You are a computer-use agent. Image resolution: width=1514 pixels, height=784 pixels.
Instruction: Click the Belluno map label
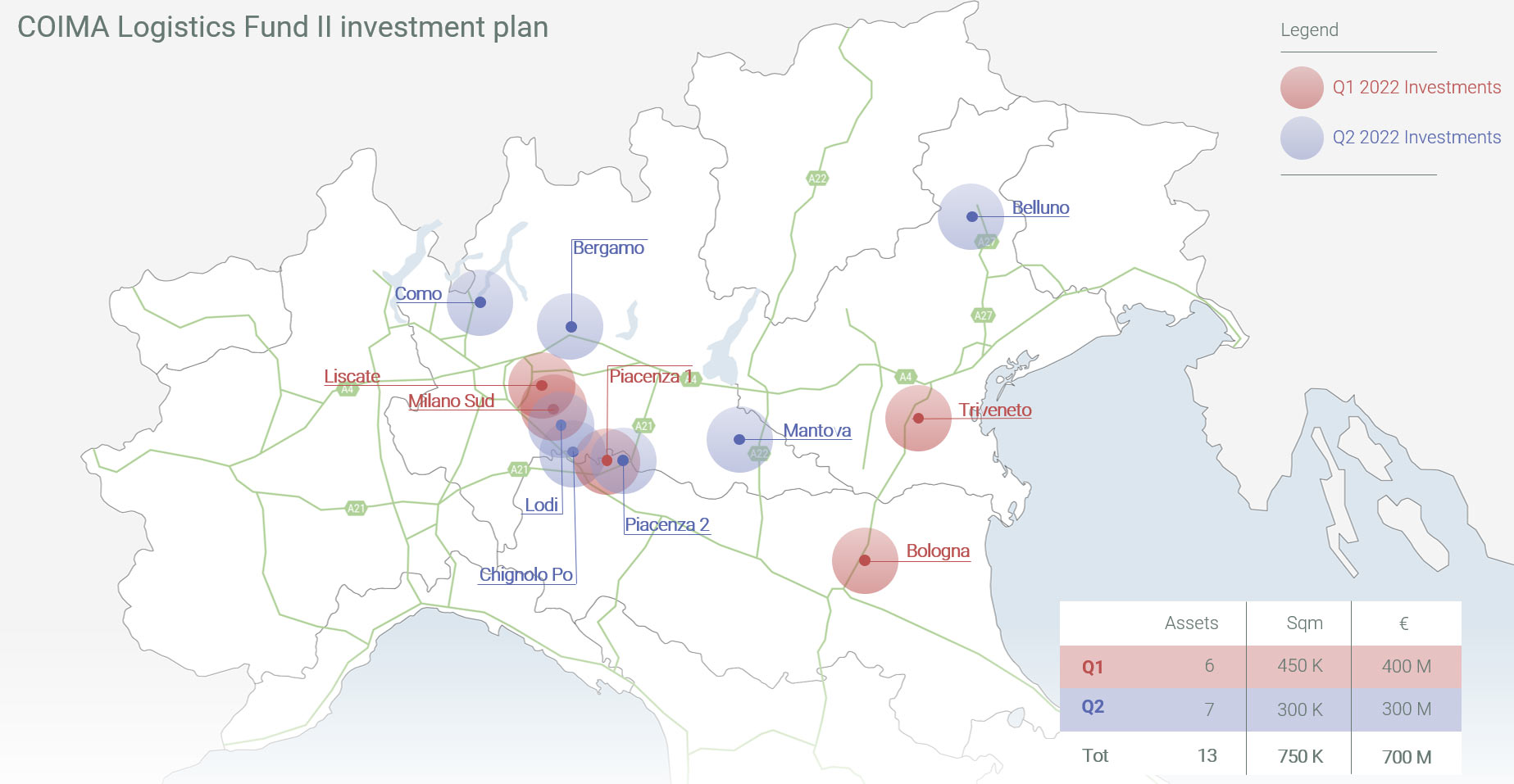point(1040,208)
